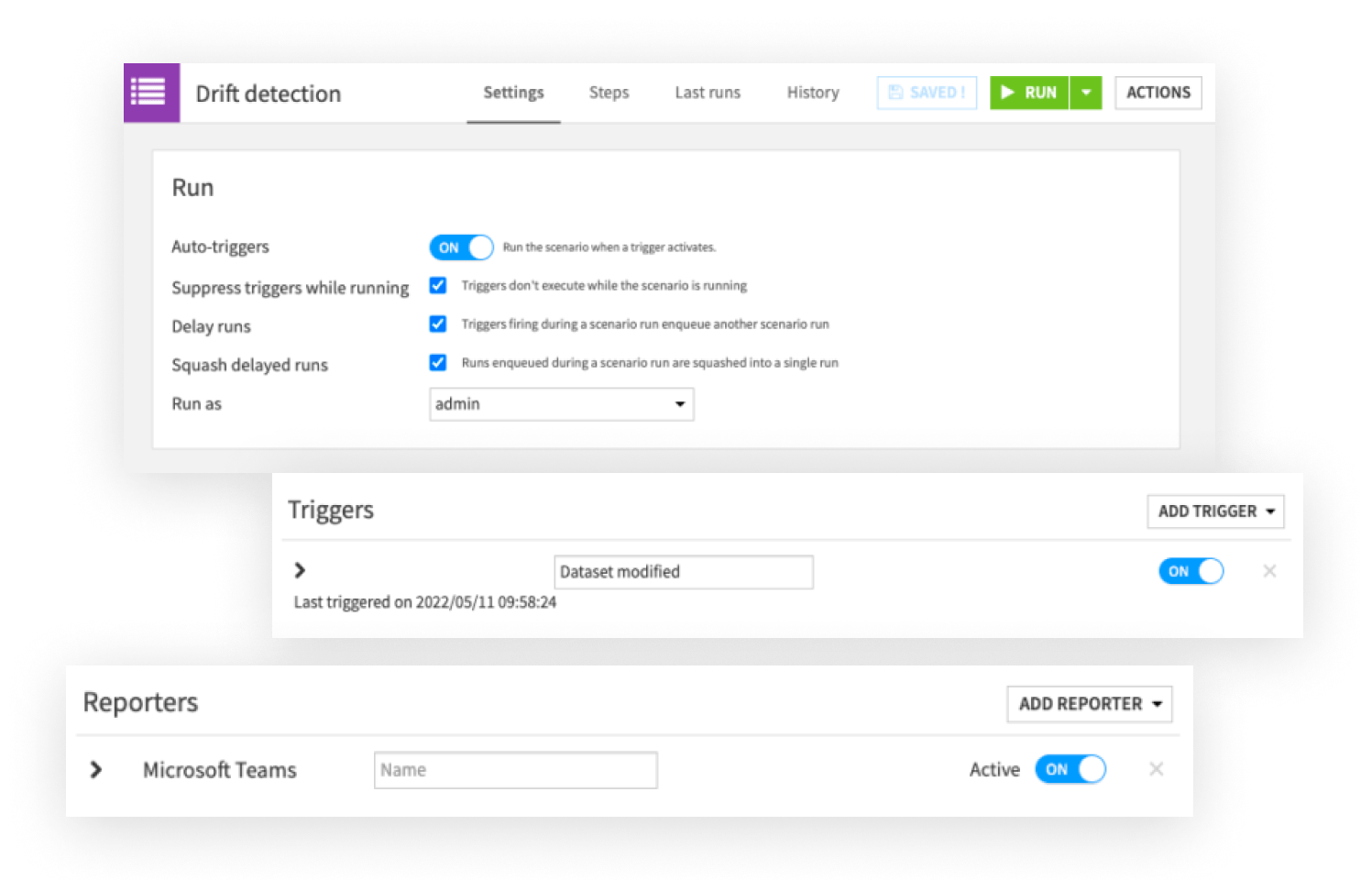Screen dimensions: 1372x880
Task: Click the Dataset modified name field
Action: pos(683,572)
